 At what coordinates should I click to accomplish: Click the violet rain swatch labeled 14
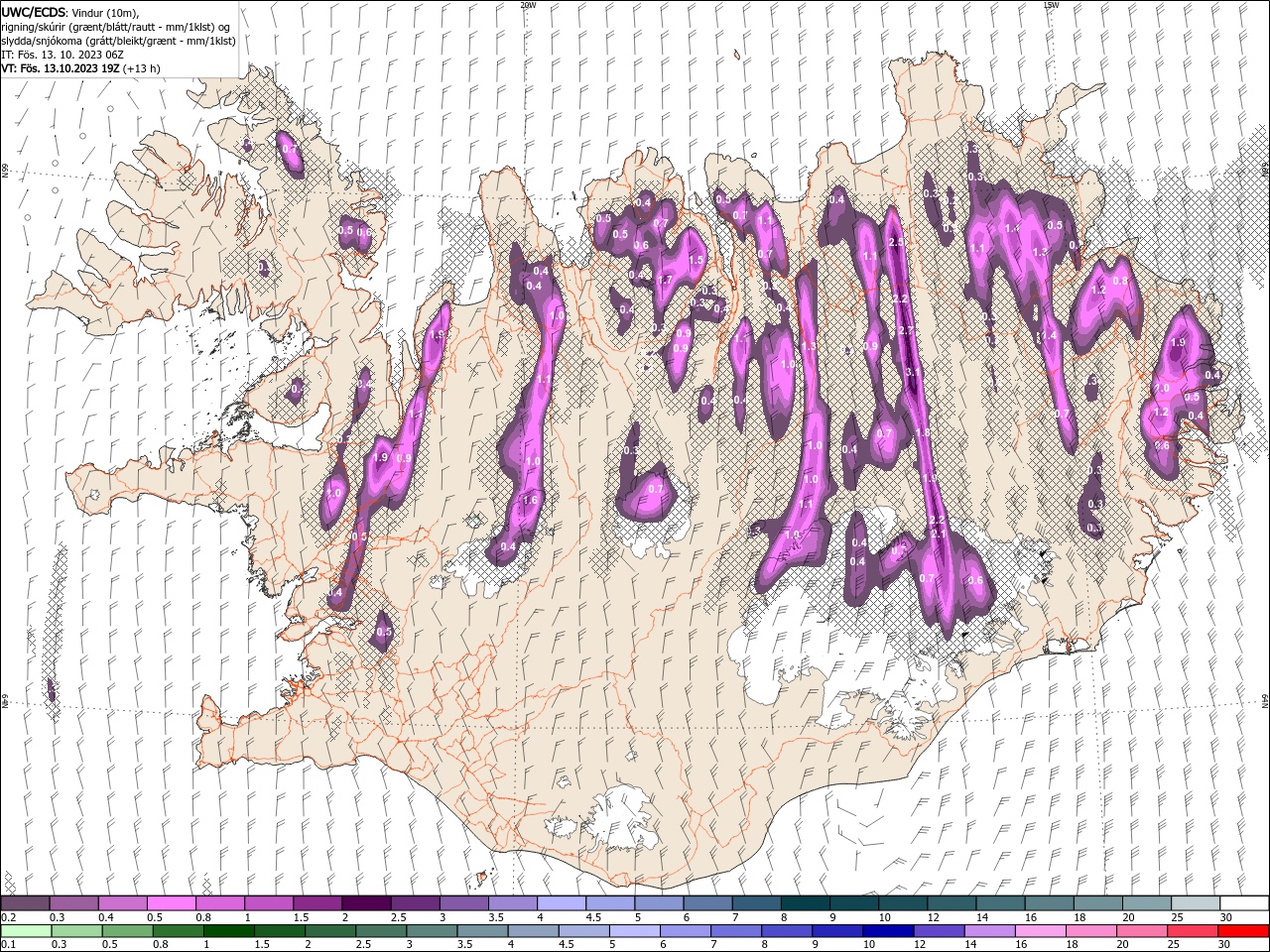988,931
